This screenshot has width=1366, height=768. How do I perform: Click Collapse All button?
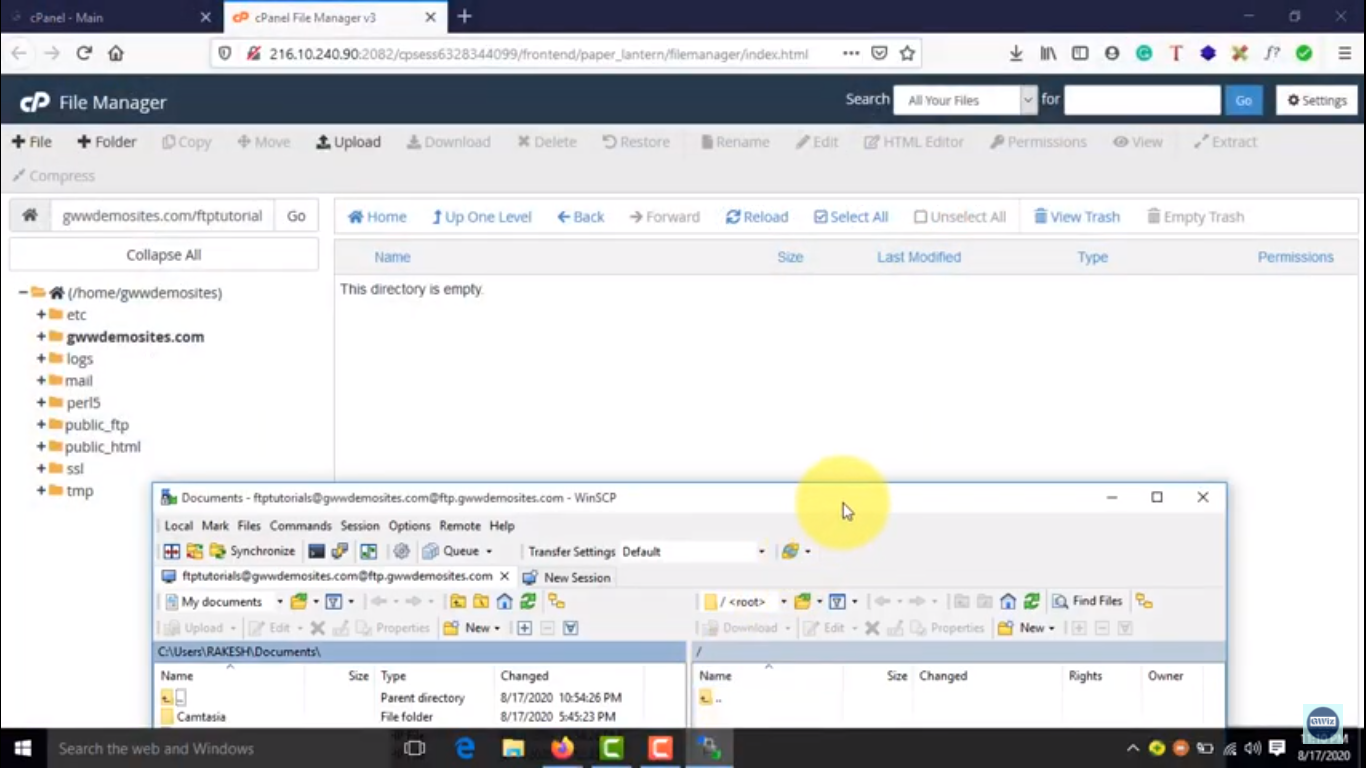164,255
